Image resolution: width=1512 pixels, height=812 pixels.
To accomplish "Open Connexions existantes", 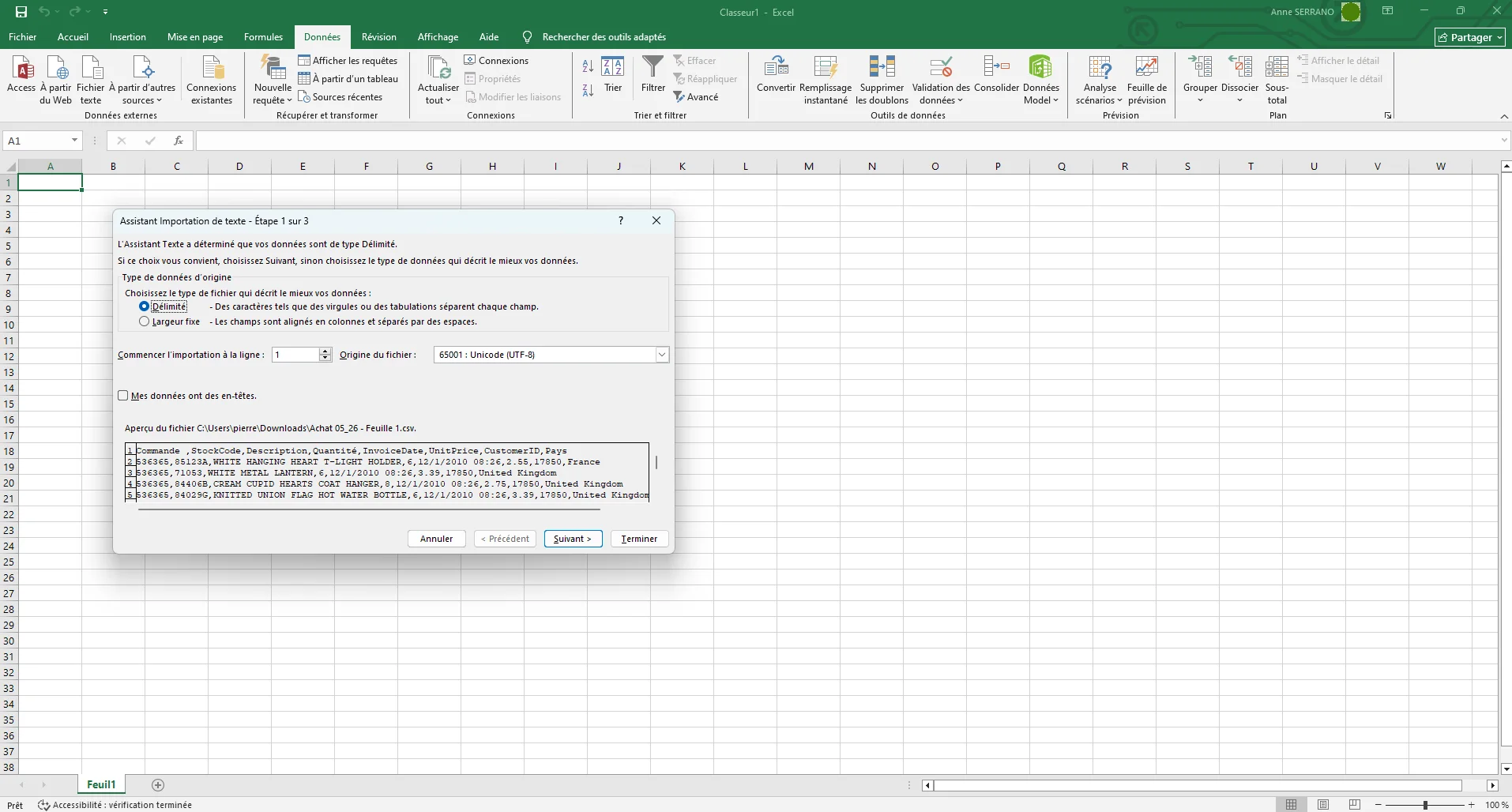I will coord(211,79).
